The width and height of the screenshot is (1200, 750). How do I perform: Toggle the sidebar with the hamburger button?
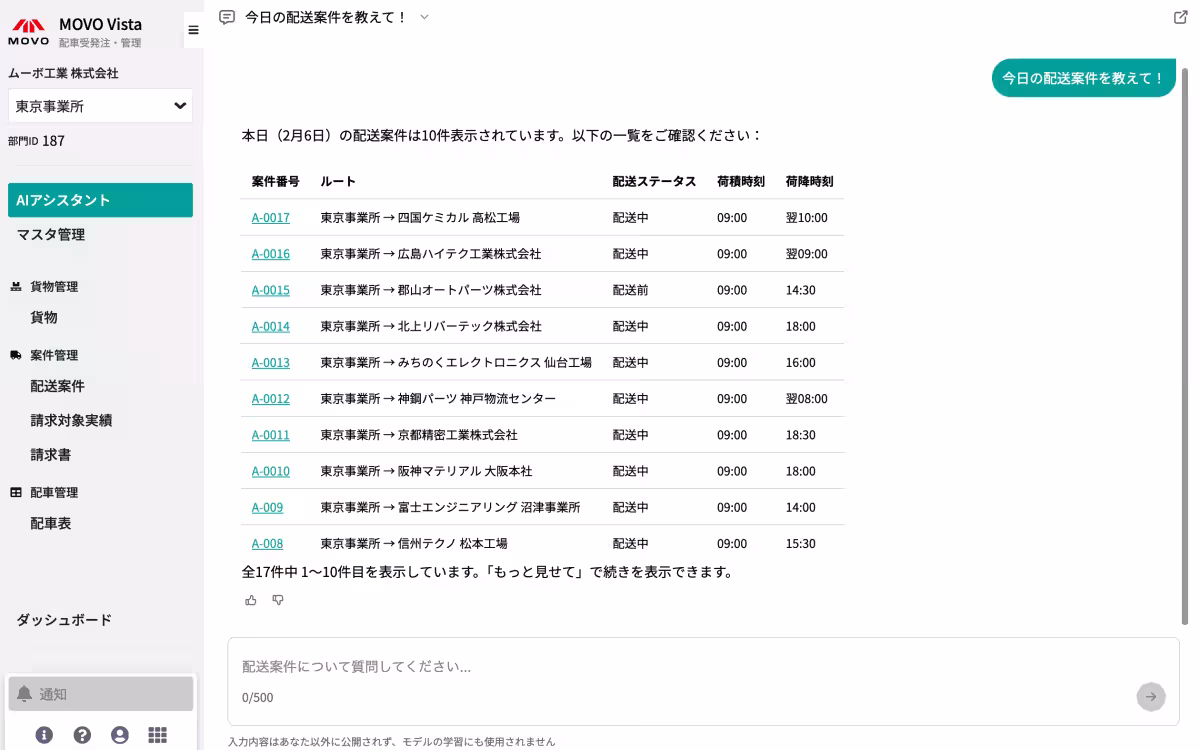point(193,30)
